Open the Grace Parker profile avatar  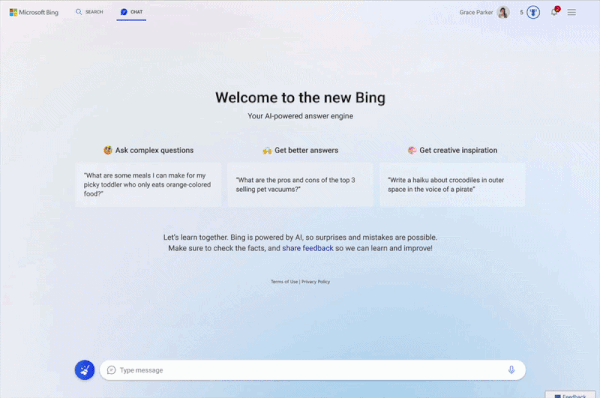click(503, 12)
